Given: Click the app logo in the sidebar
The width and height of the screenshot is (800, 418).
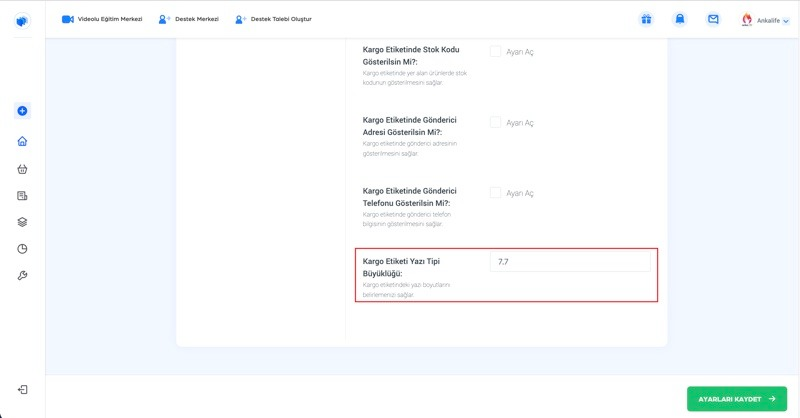Looking at the screenshot, I should [22, 21].
